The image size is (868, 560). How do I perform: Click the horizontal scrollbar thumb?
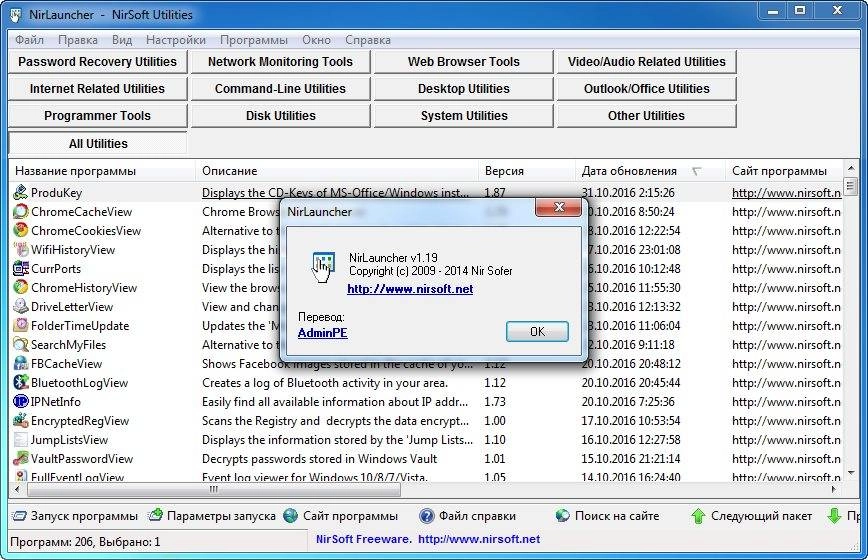click(213, 489)
